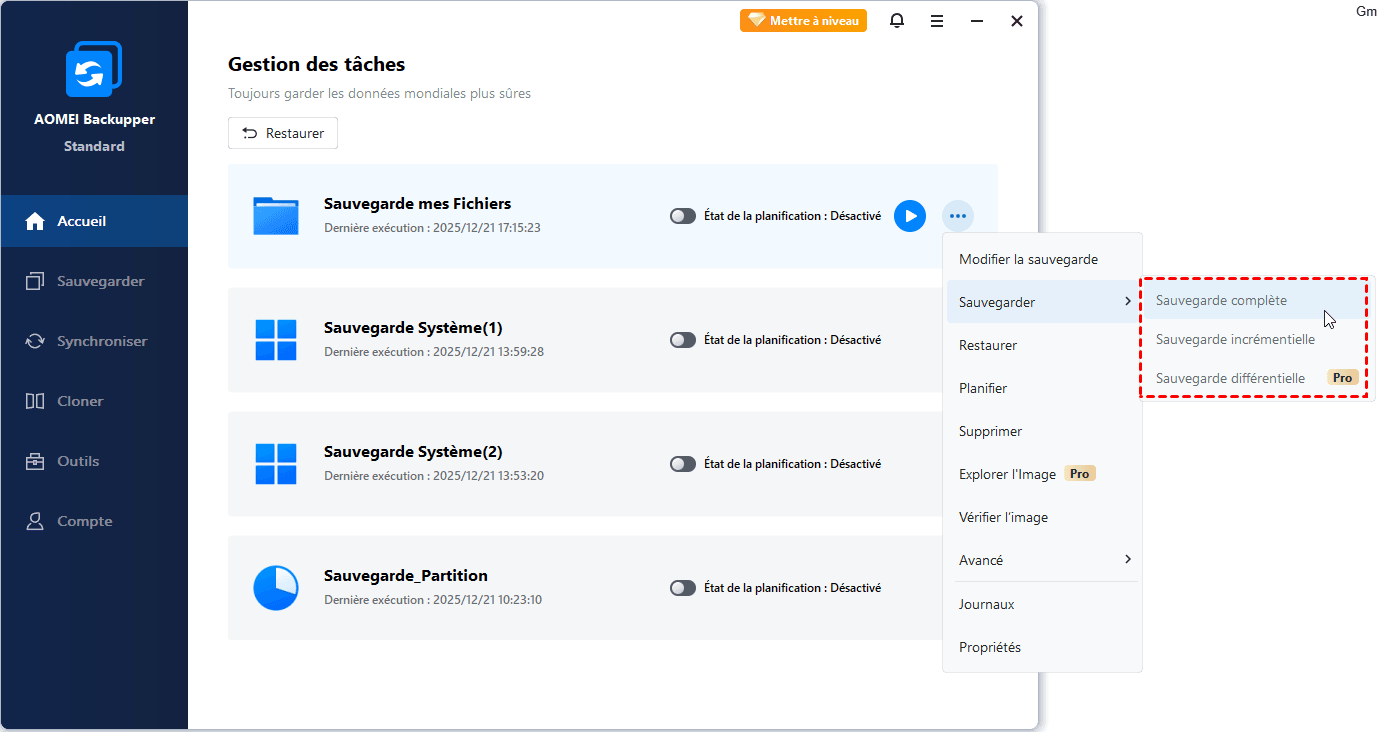Click the notification bell icon
The height and width of the screenshot is (732, 1377).
tap(897, 21)
